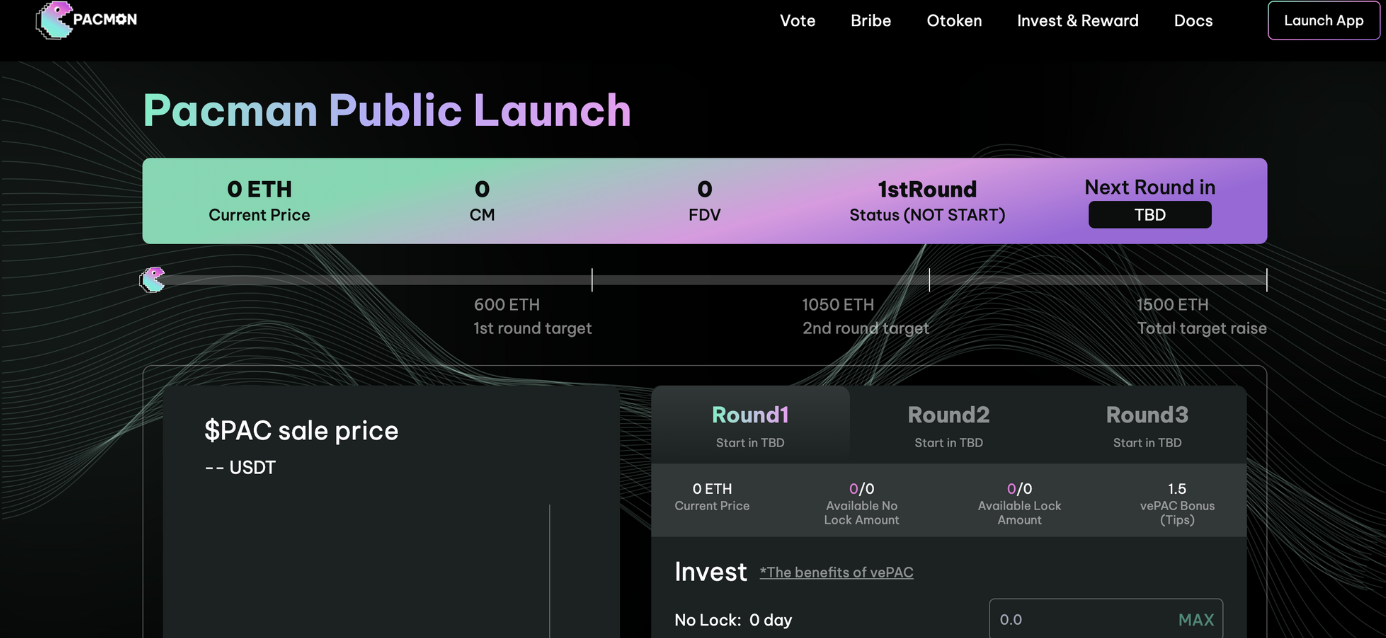The height and width of the screenshot is (638, 1386).
Task: Focus the No Lock amount input field
Action: point(1106,620)
